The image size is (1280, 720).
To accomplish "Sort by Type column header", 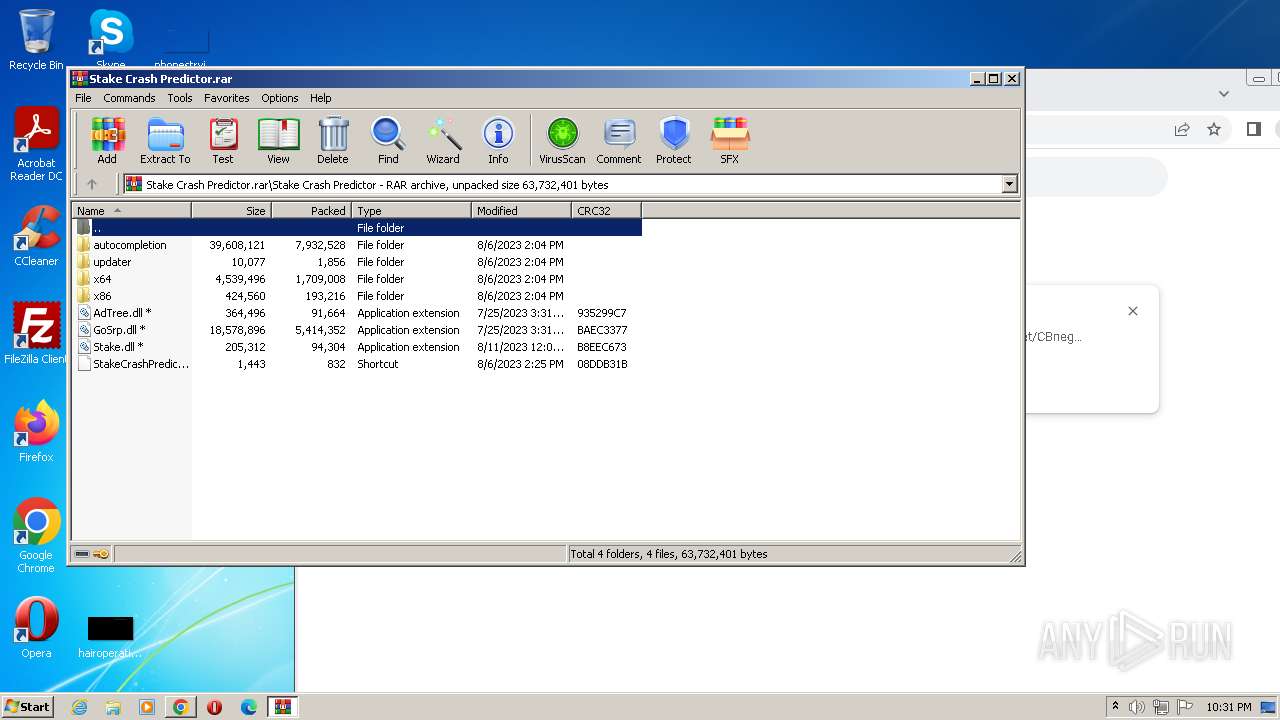I will [x=412, y=210].
